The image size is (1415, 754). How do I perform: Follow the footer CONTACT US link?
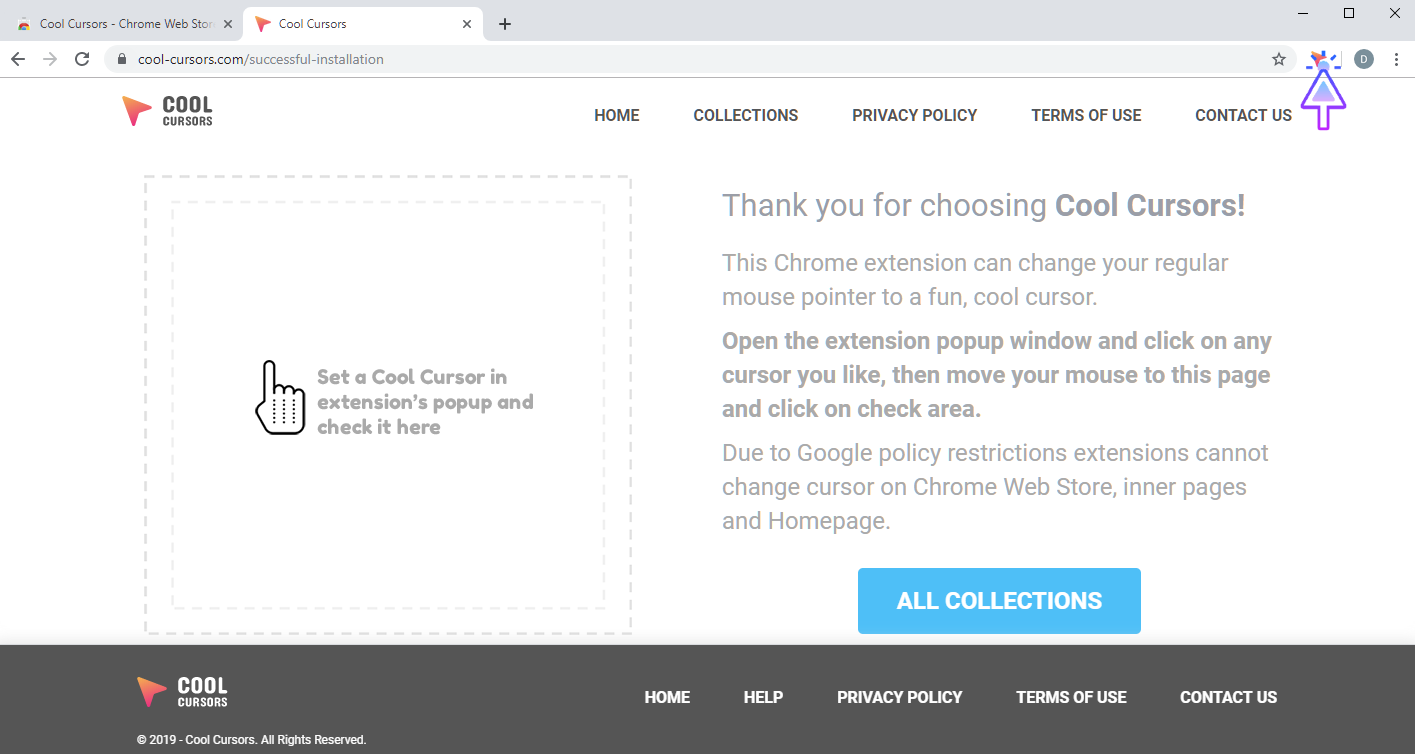[1228, 697]
